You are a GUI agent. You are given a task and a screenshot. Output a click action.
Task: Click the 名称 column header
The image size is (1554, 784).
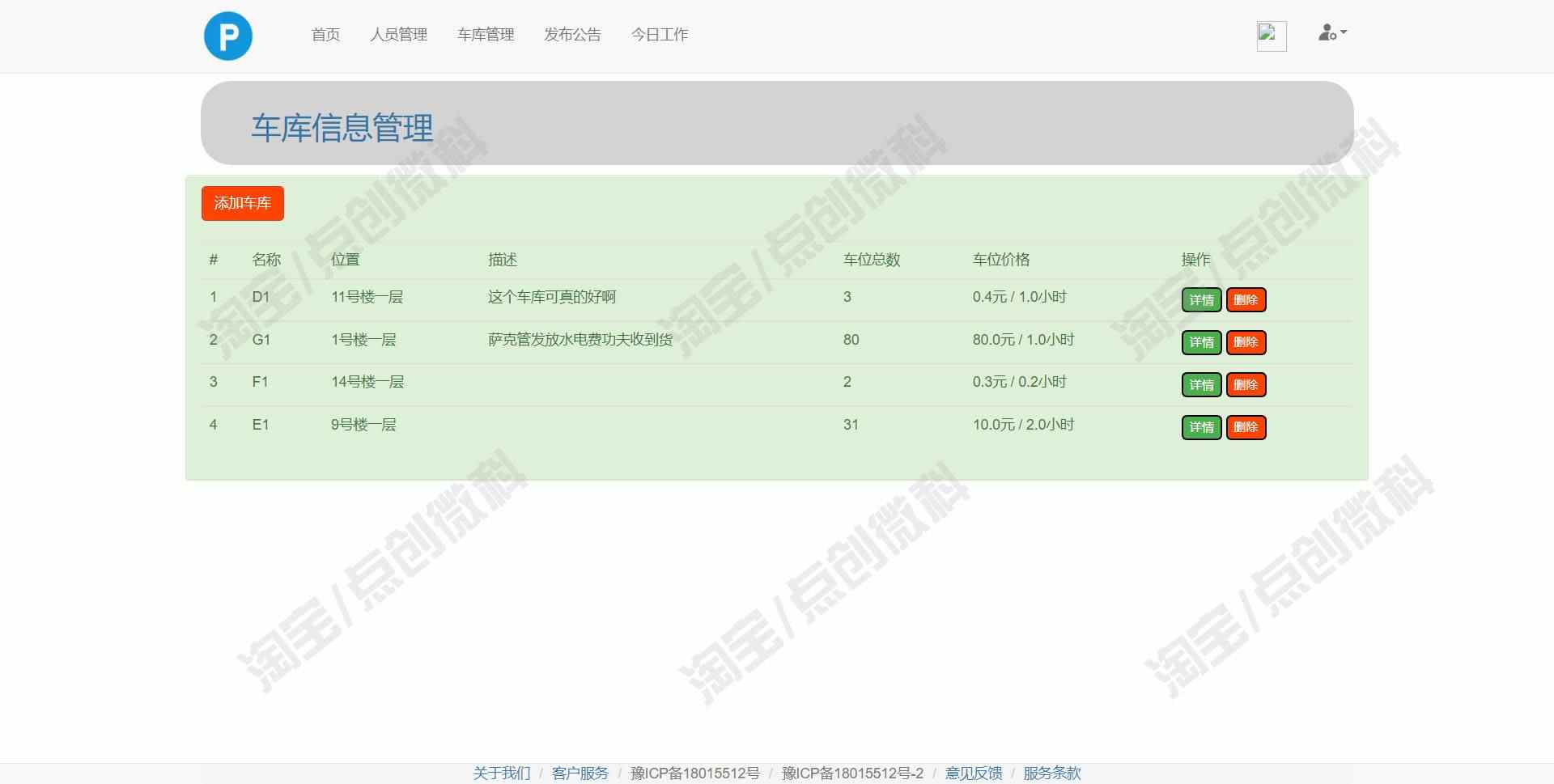click(266, 260)
